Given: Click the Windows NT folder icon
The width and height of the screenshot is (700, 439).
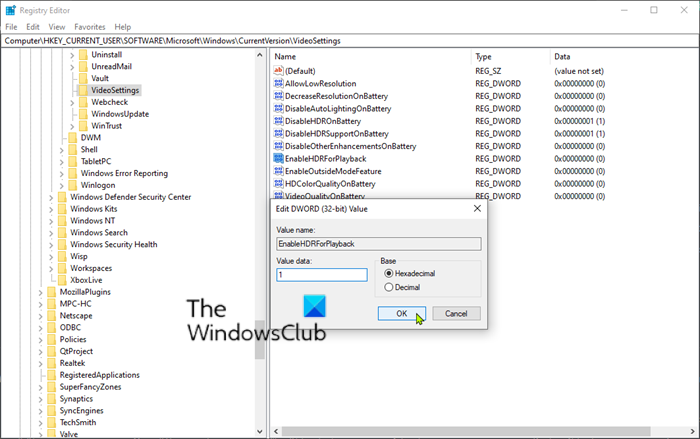Looking at the screenshot, I should point(62,221).
